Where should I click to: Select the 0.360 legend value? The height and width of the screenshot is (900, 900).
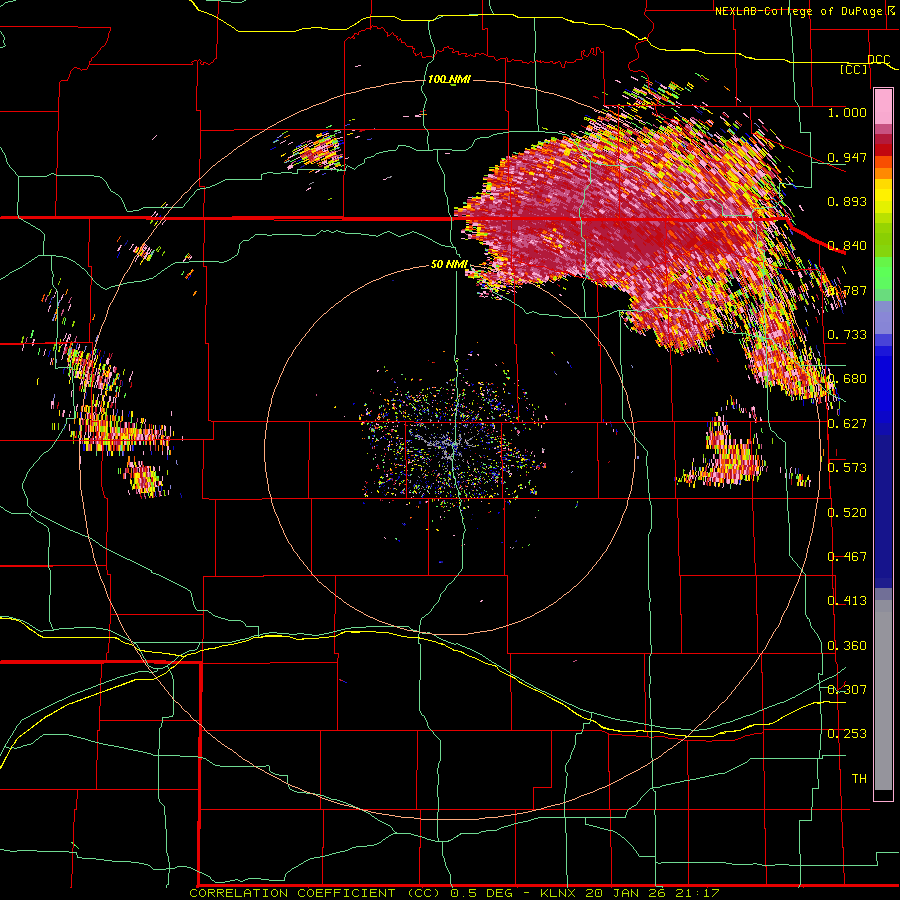(847, 646)
